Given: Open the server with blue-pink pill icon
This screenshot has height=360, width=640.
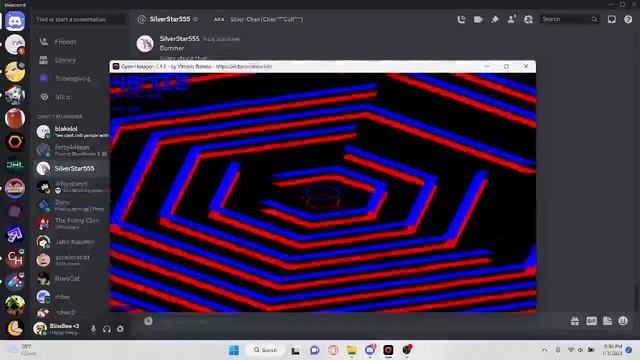Looking at the screenshot, I should click(15, 282).
